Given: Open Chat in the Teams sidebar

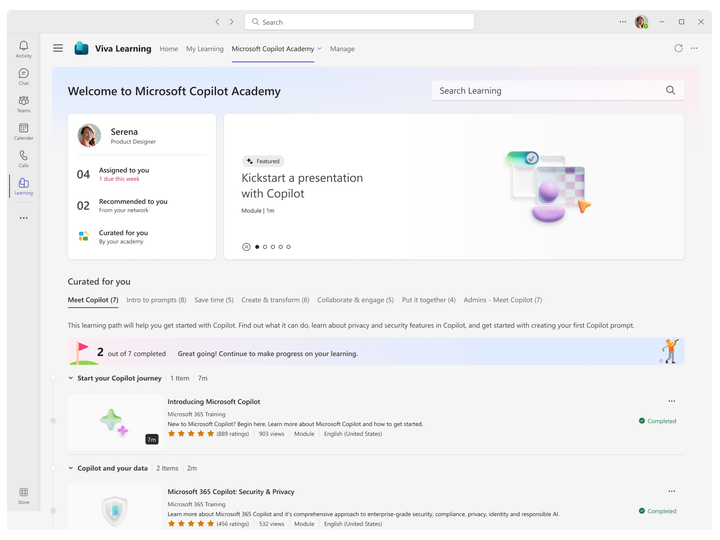Looking at the screenshot, I should click(x=23, y=76).
